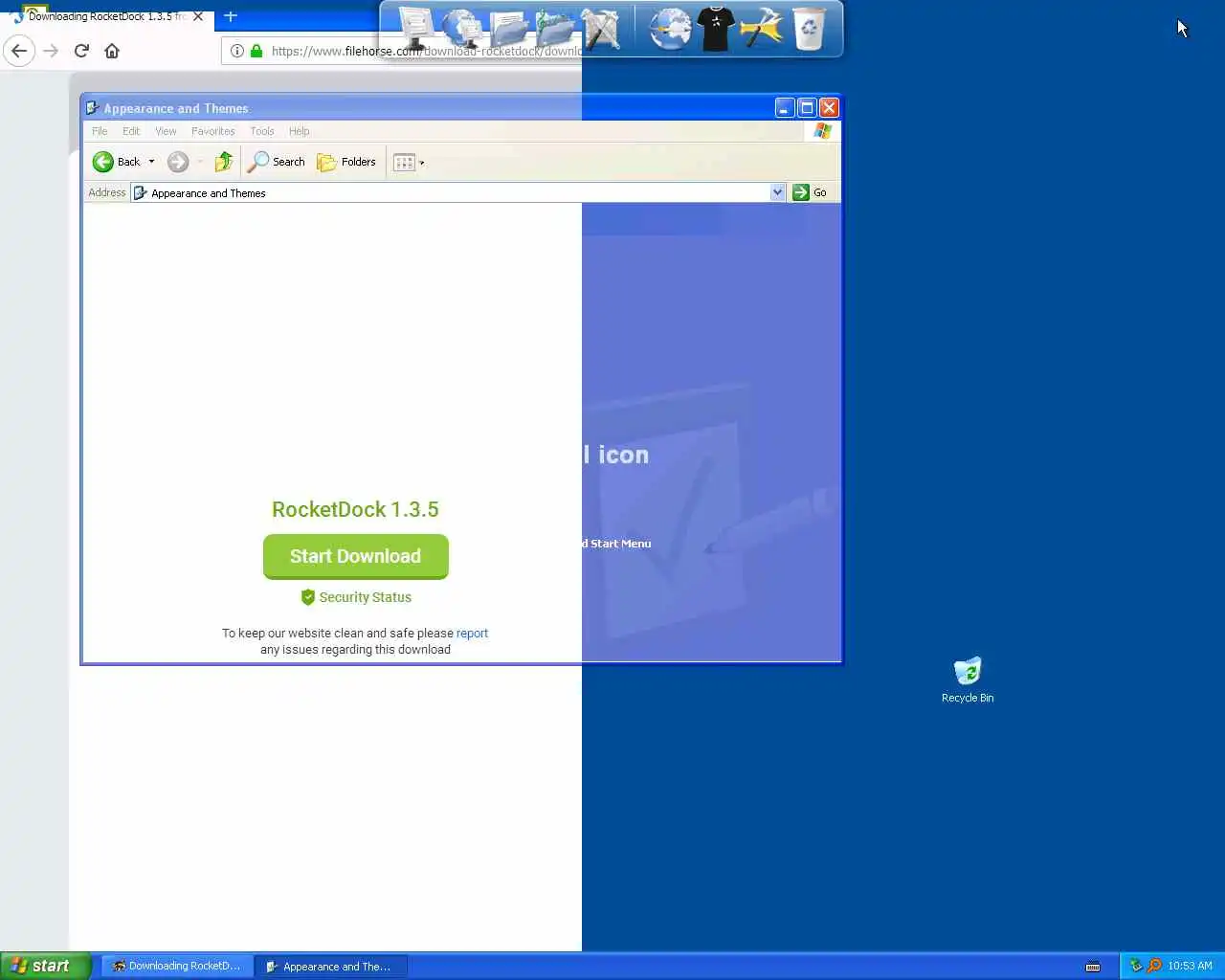
Task: Maximize the Appearance and Themes window
Action: (x=807, y=108)
